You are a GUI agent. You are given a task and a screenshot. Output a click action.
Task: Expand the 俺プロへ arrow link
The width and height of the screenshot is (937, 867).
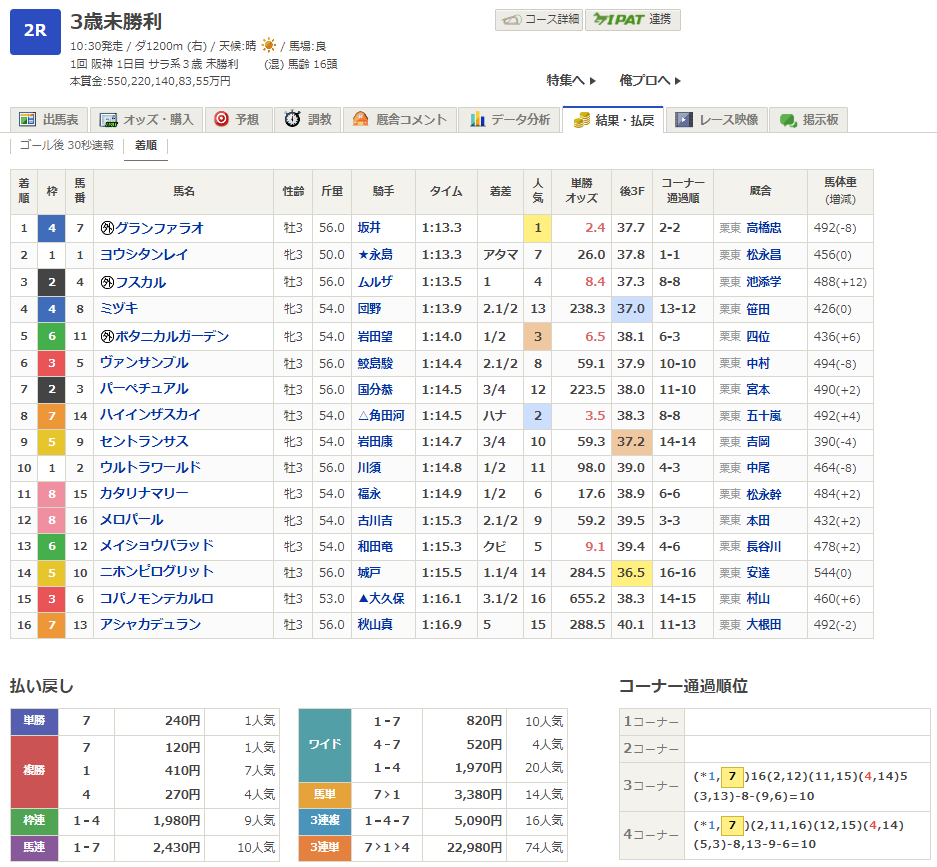tap(650, 80)
